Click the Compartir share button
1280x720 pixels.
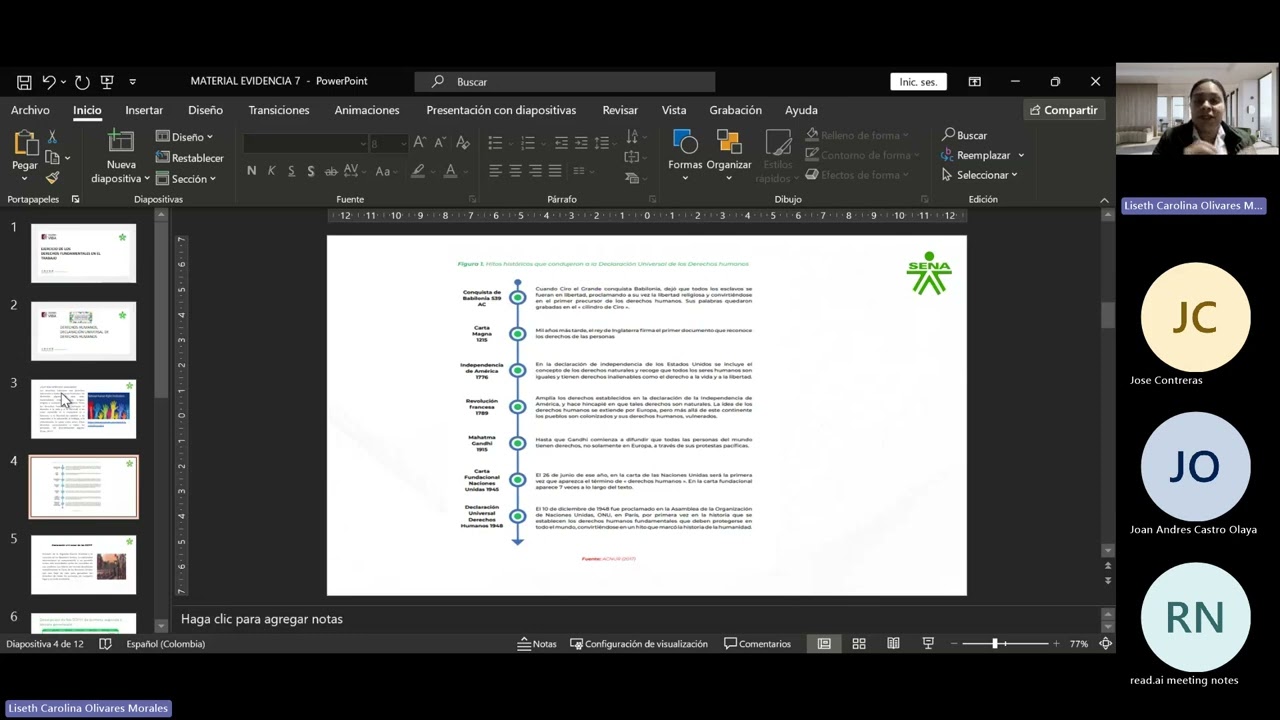point(1064,110)
